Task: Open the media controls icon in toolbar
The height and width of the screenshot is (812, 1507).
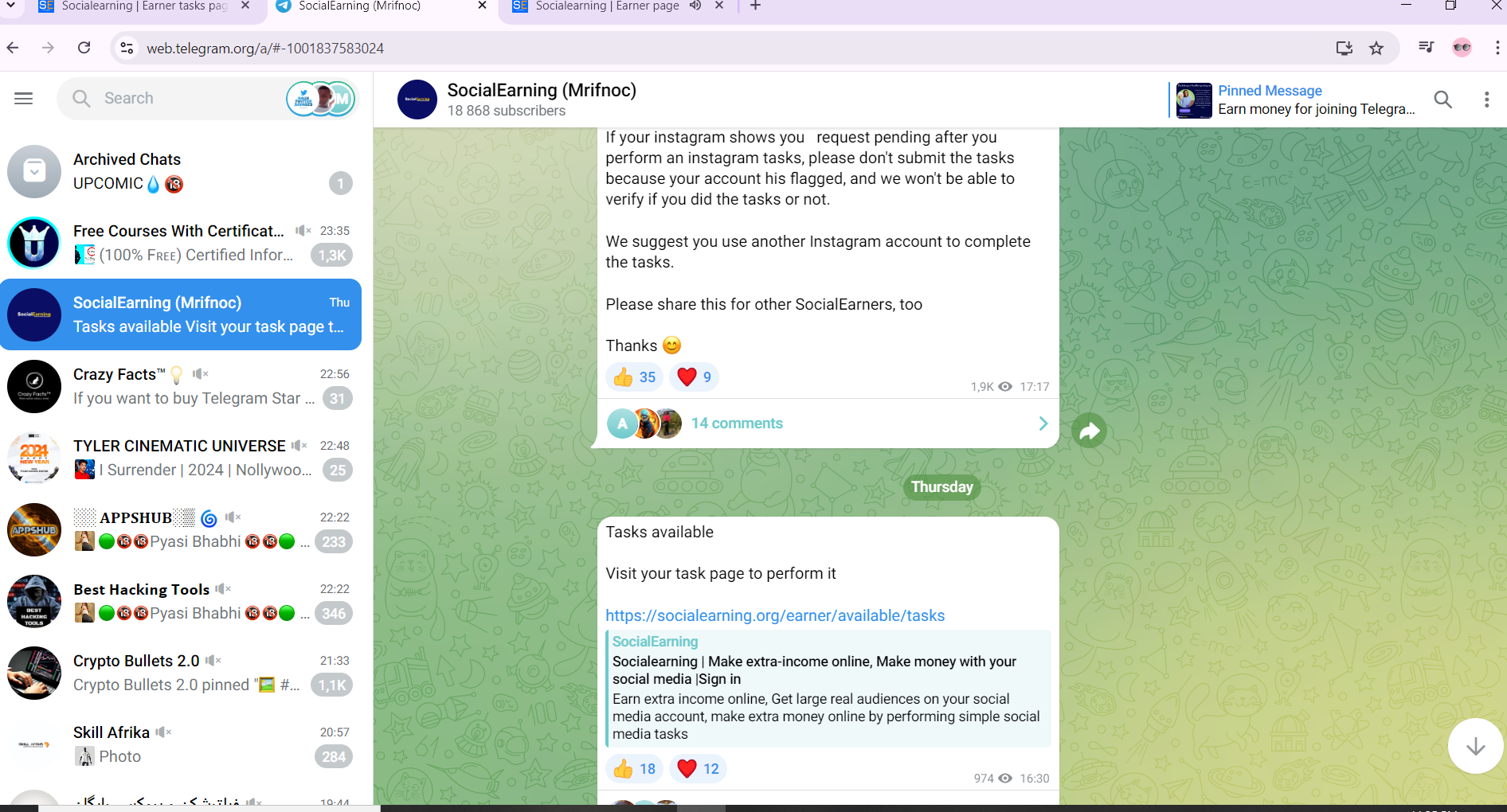Action: (1426, 48)
